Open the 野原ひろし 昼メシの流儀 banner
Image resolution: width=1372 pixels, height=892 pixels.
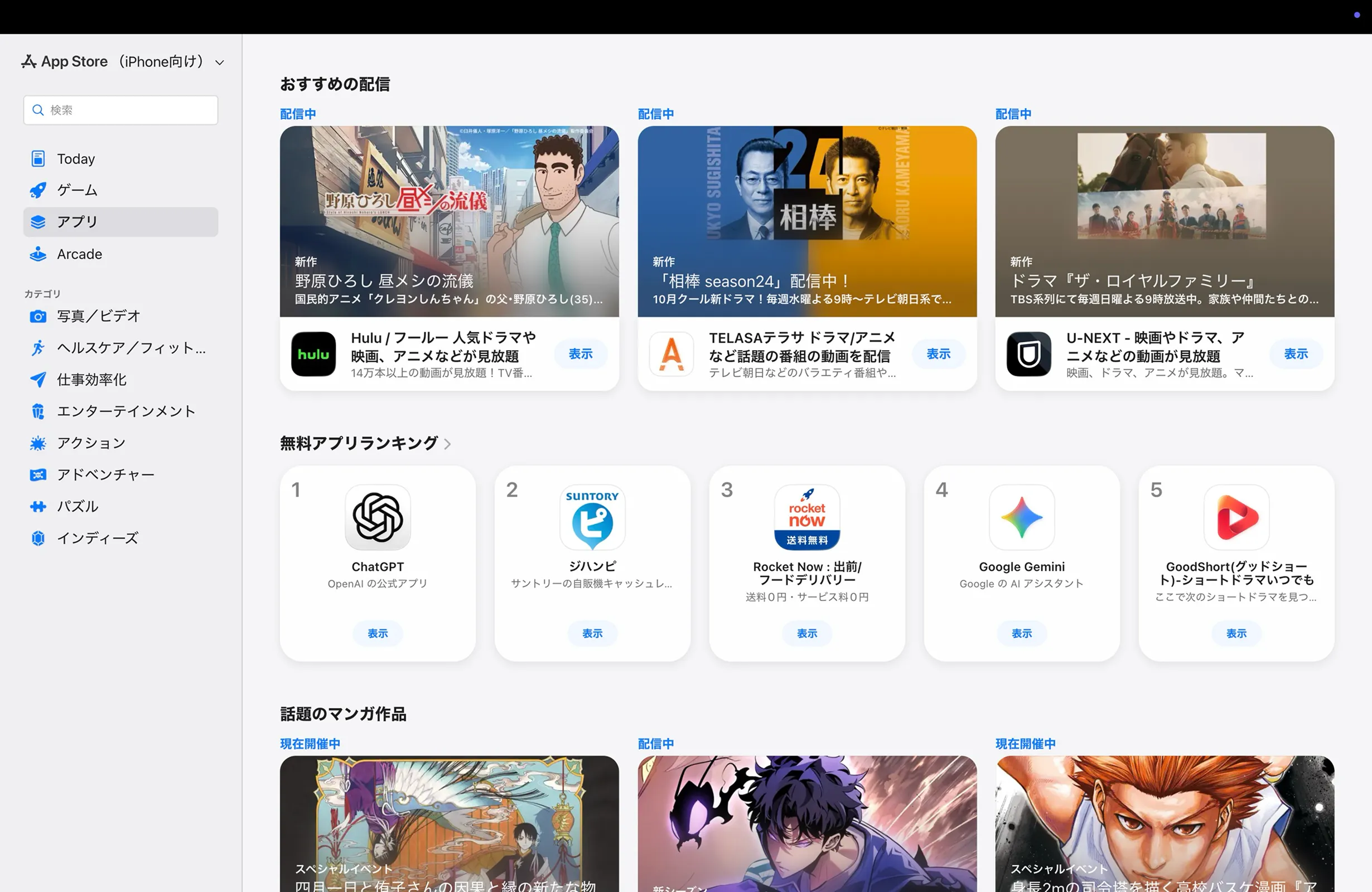[449, 221]
